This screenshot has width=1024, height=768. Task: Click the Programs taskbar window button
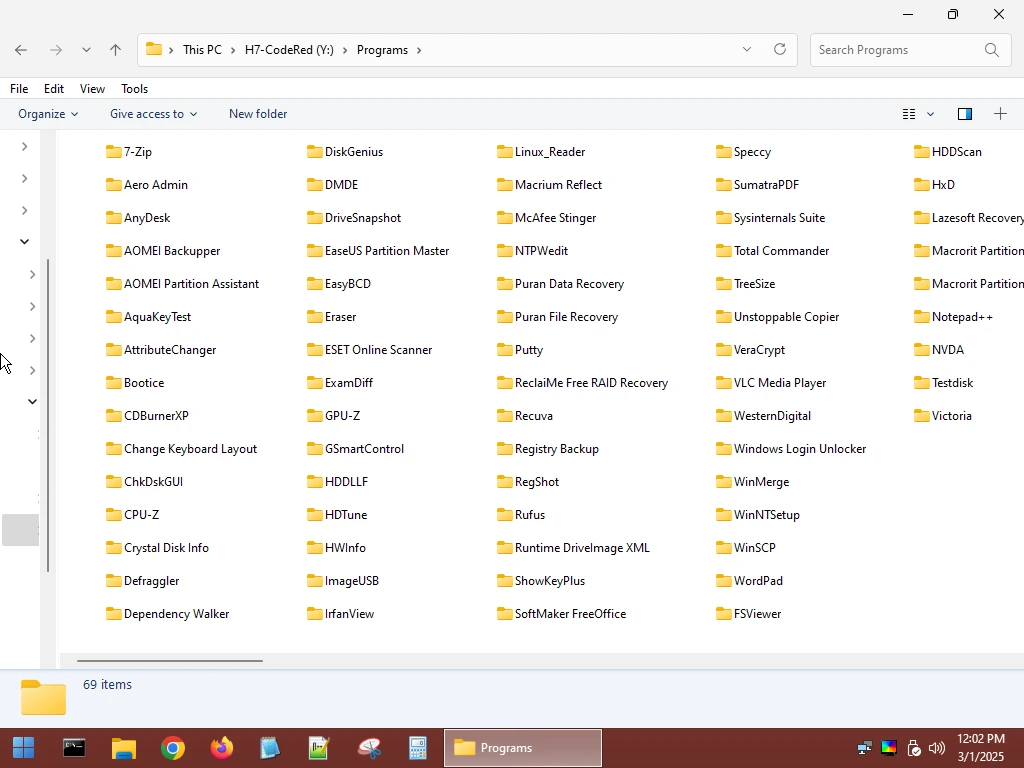(x=522, y=748)
